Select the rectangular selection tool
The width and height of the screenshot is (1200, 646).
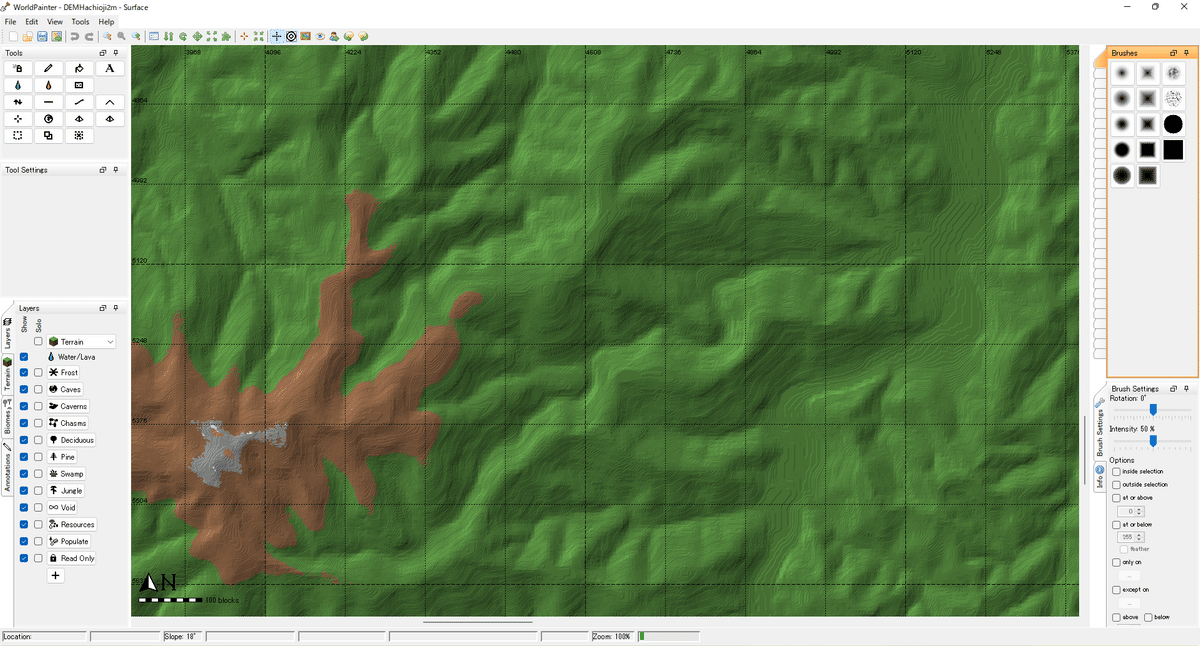pyautogui.click(x=18, y=135)
